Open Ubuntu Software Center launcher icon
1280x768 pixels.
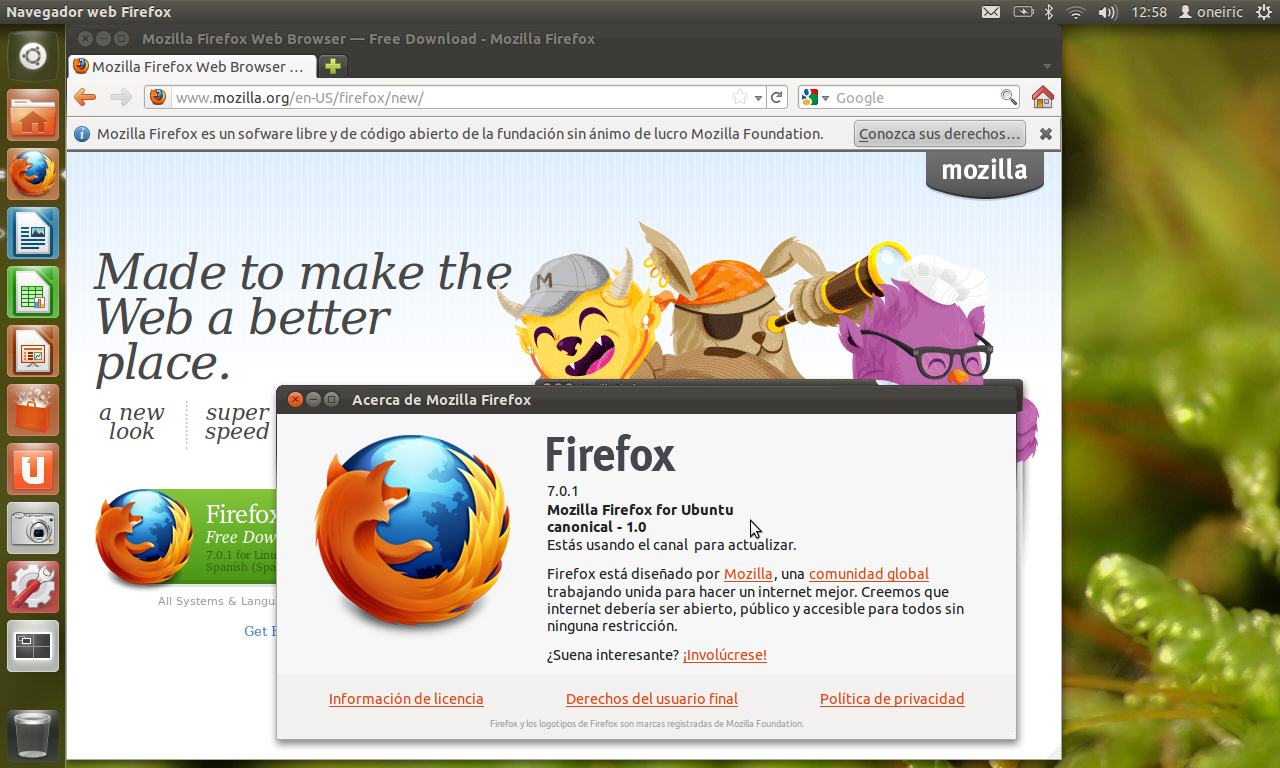(x=33, y=410)
